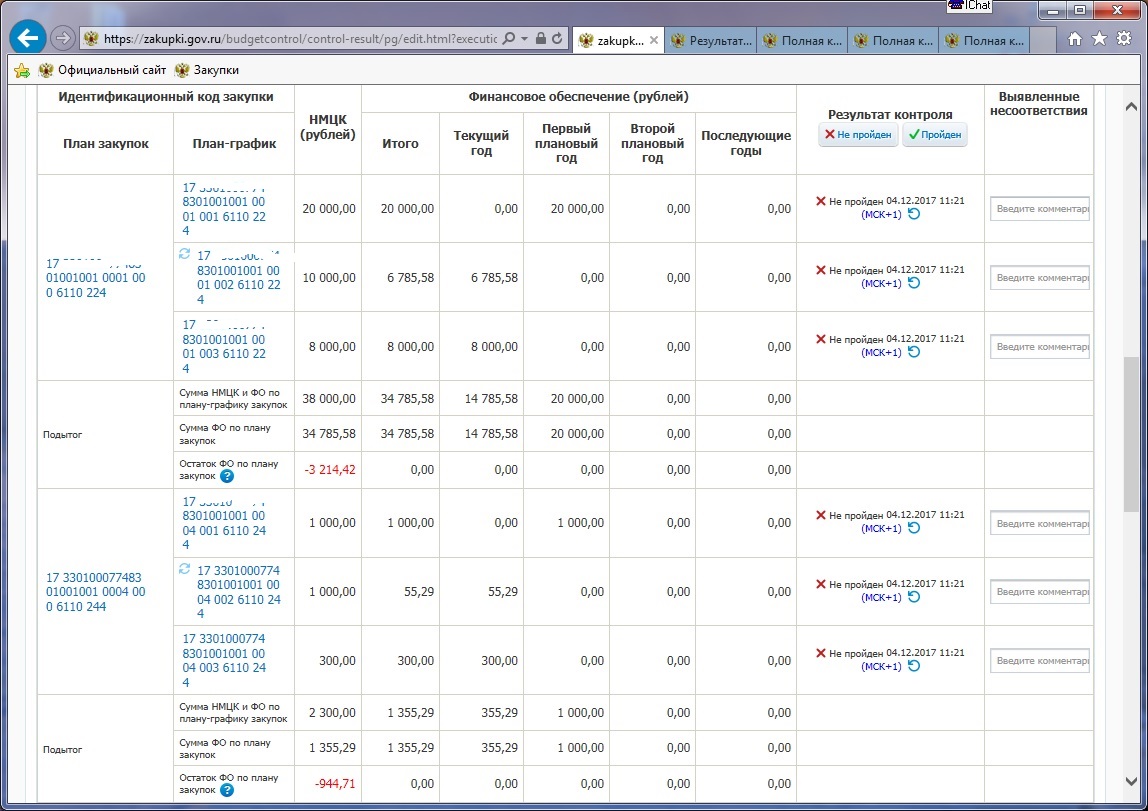Open Favorites star icon in browser toolbar

point(1099,39)
